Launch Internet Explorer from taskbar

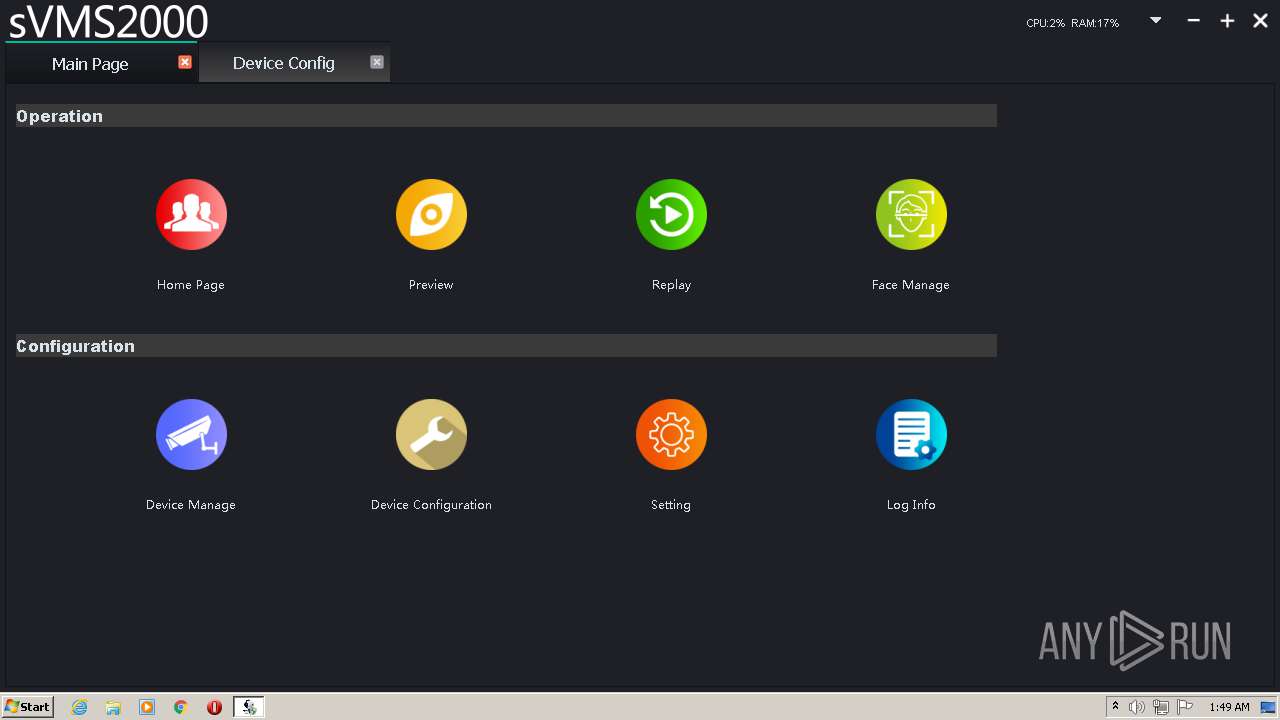pos(80,707)
